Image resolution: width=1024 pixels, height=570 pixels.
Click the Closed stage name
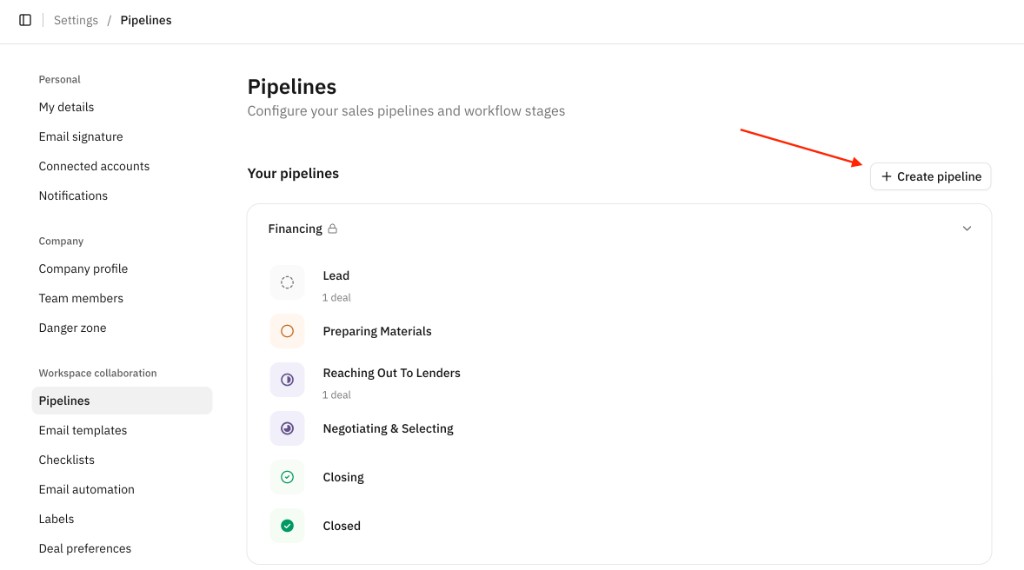pos(342,526)
